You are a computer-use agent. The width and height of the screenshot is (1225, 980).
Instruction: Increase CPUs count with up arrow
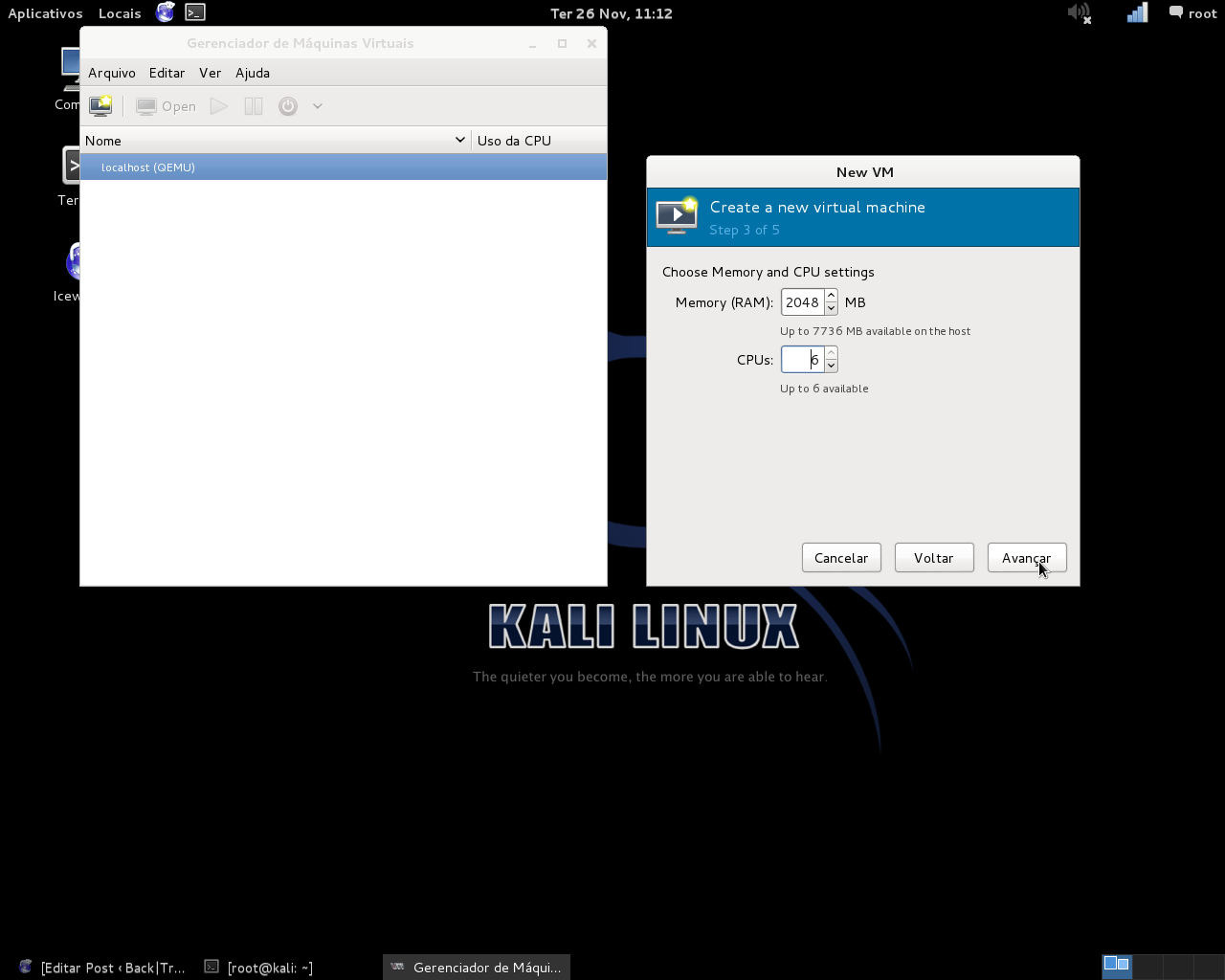coord(831,353)
